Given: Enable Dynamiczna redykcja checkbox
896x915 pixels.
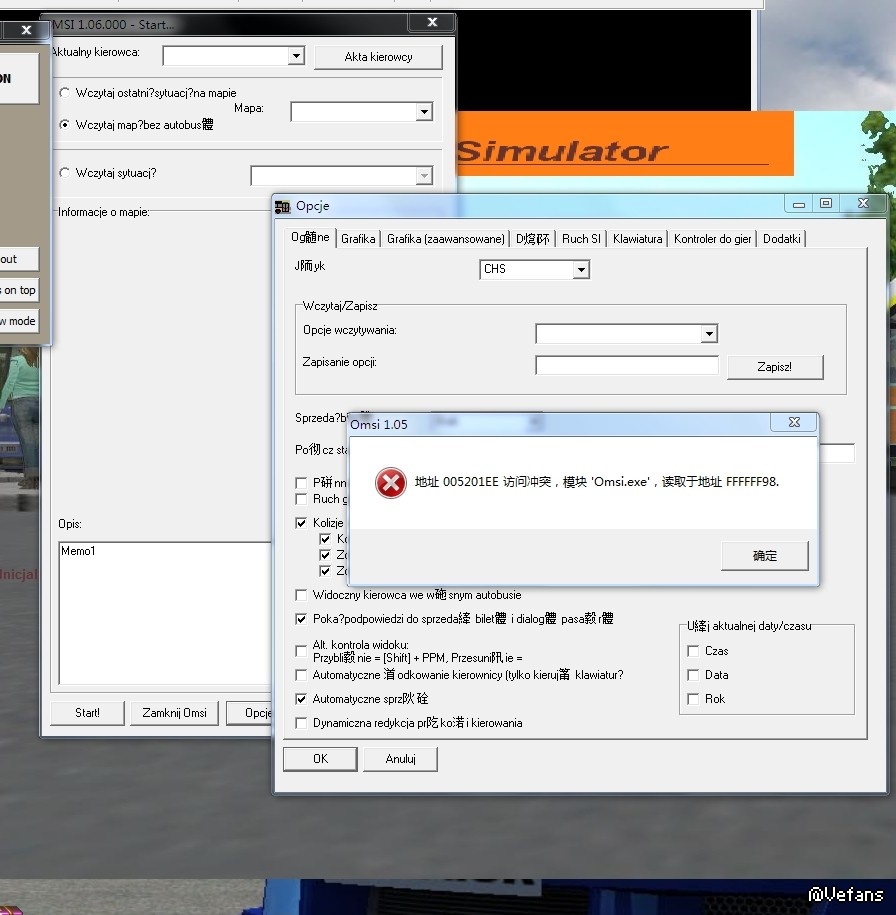Looking at the screenshot, I should coord(301,723).
